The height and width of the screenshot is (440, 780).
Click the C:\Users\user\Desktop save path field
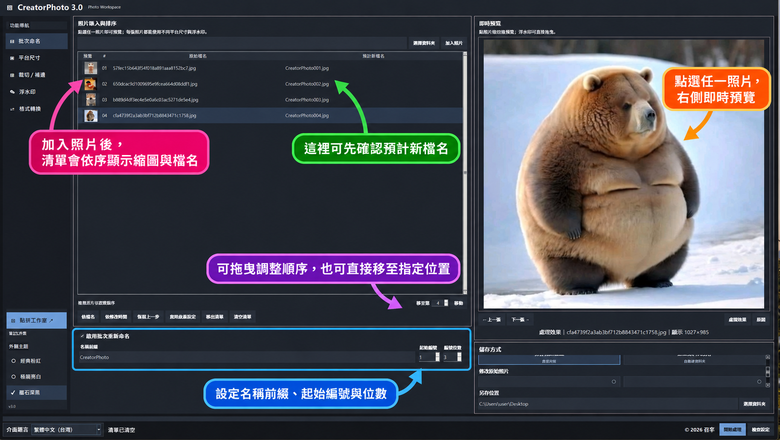pos(607,404)
